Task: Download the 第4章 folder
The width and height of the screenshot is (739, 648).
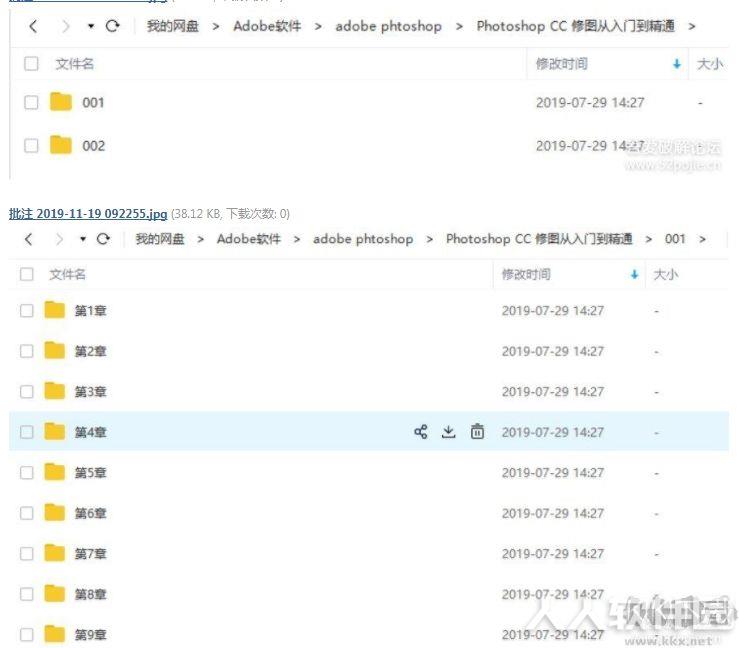Action: tap(449, 432)
